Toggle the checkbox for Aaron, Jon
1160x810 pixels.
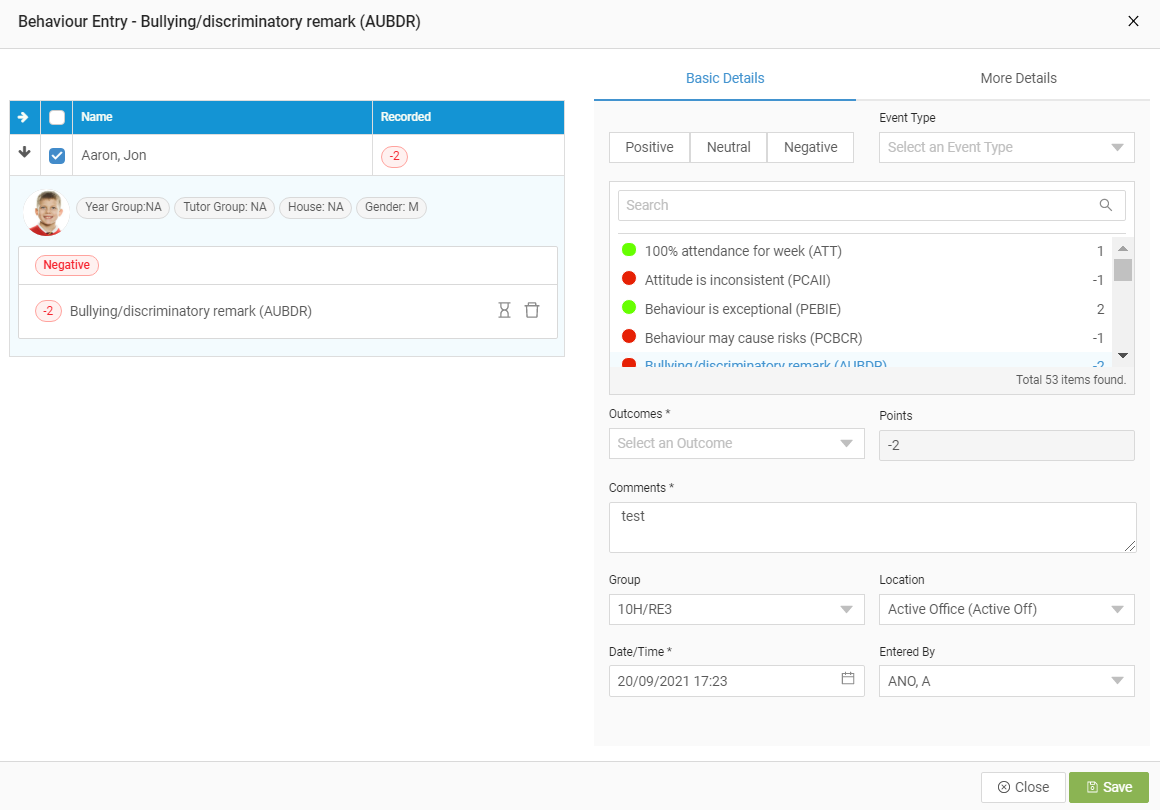[x=56, y=156]
